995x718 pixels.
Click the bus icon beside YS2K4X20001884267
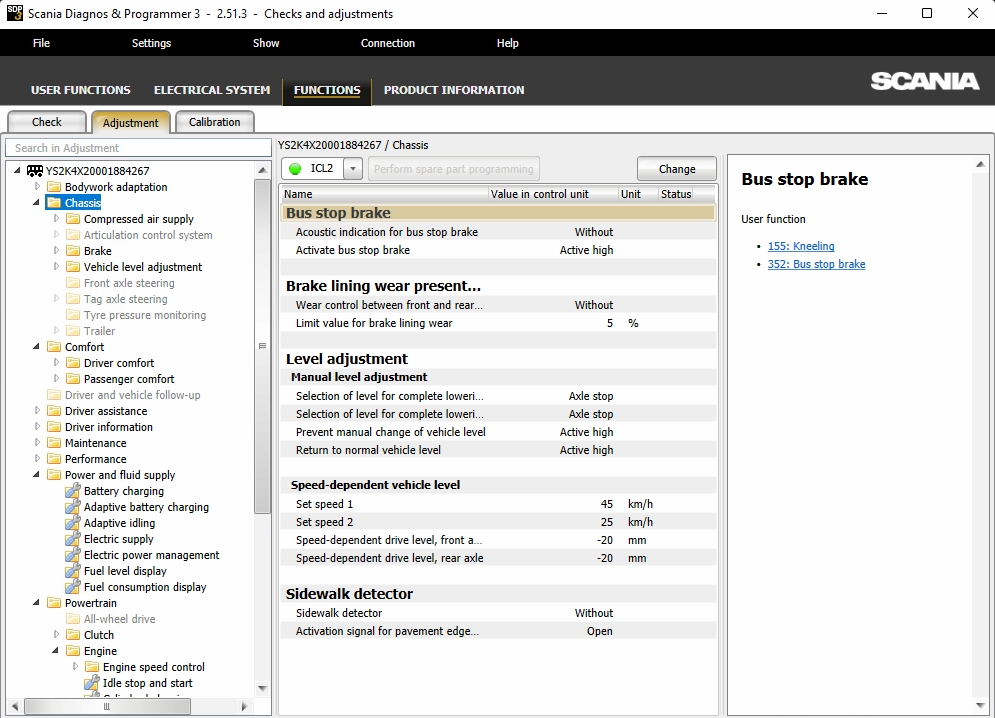pyautogui.click(x=35, y=171)
